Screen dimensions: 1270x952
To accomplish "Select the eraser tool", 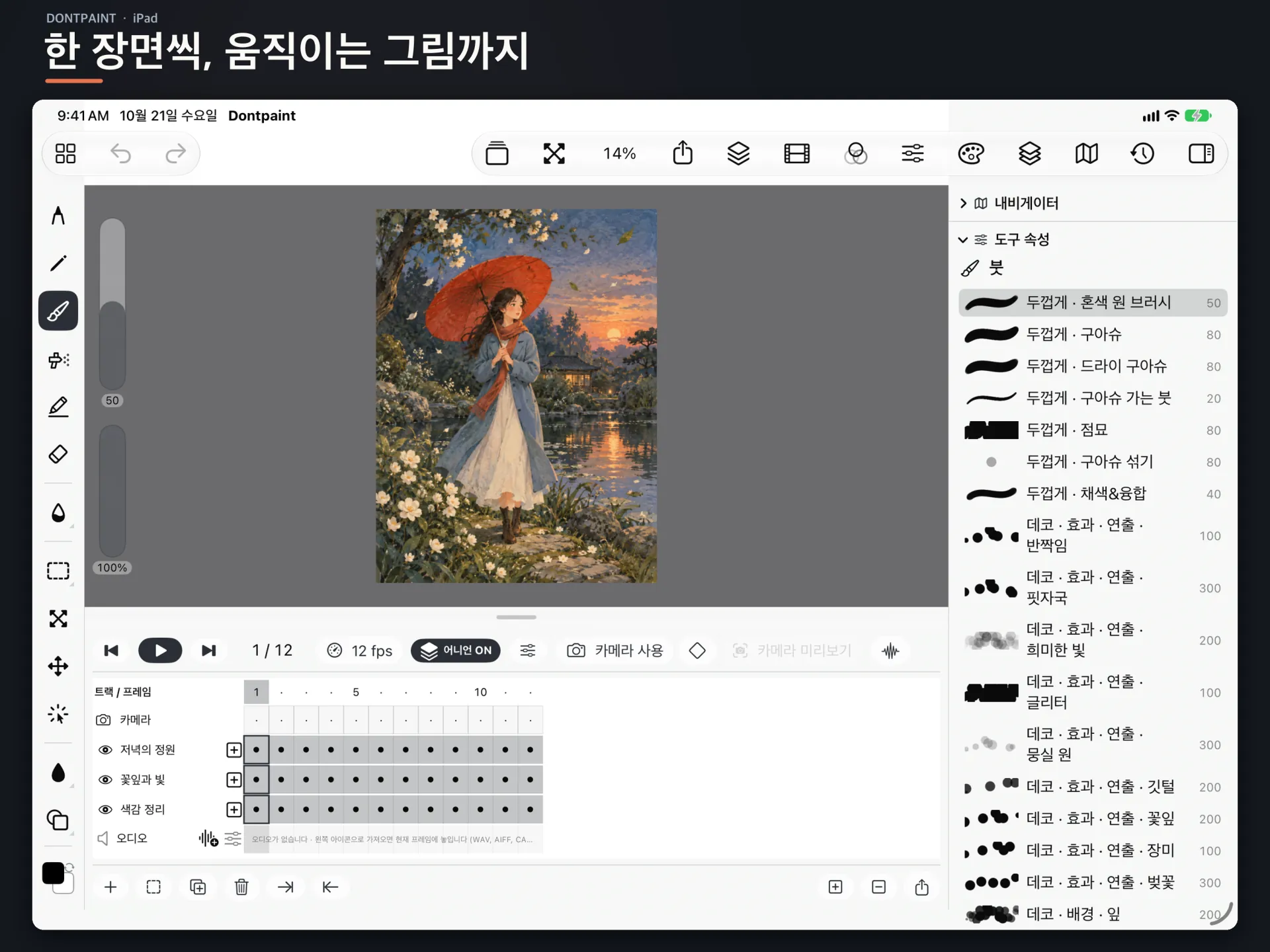I will (x=58, y=455).
